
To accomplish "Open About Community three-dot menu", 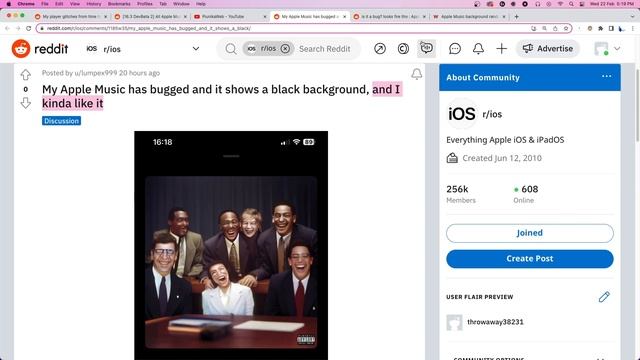I will tap(606, 76).
